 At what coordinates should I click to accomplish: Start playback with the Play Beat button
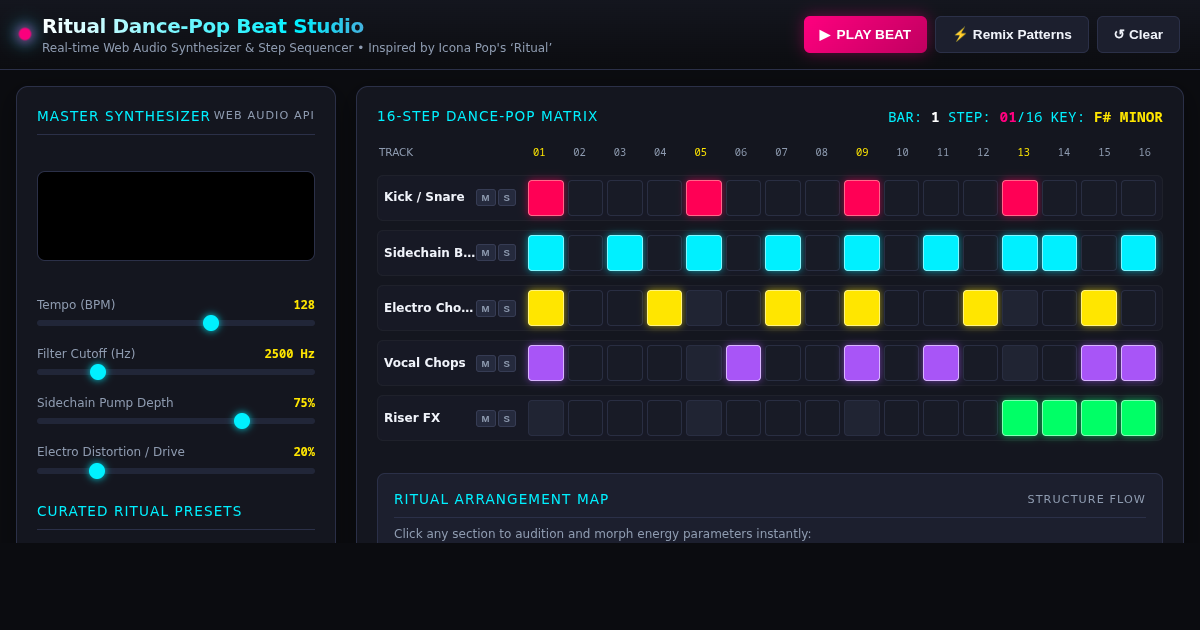point(865,34)
